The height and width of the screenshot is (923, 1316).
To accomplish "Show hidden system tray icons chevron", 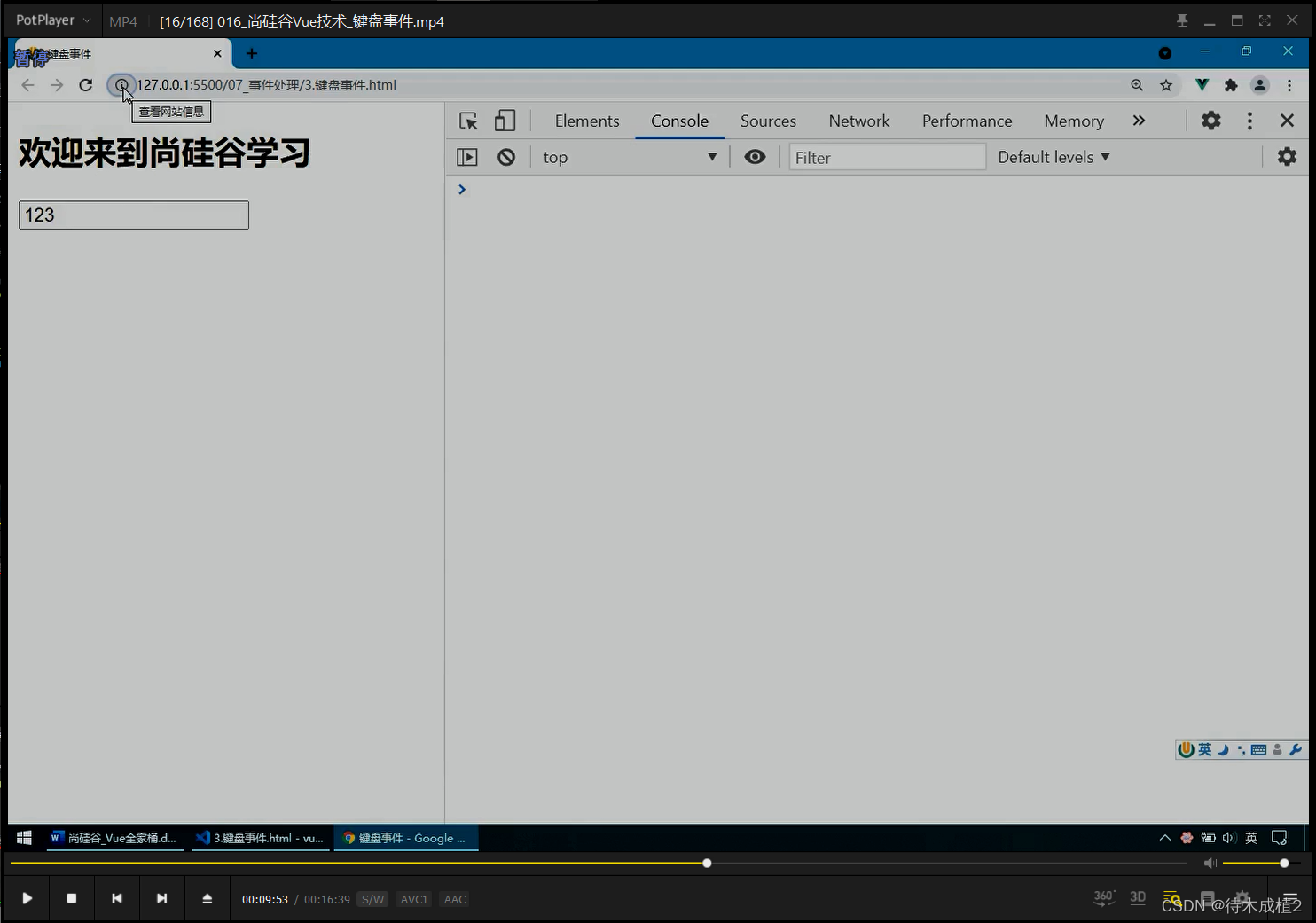I will [1165, 838].
